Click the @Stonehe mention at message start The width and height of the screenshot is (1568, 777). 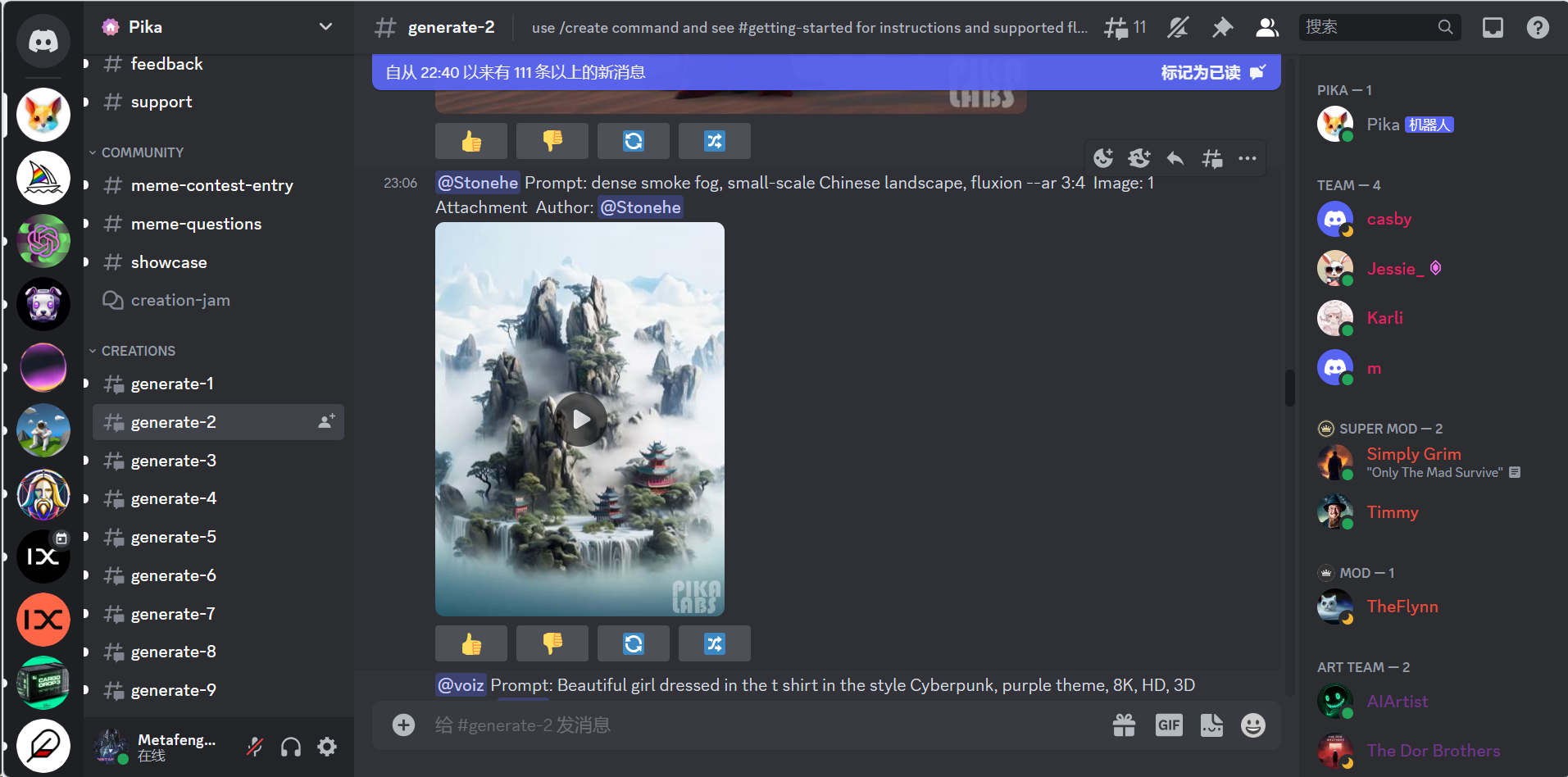478,183
